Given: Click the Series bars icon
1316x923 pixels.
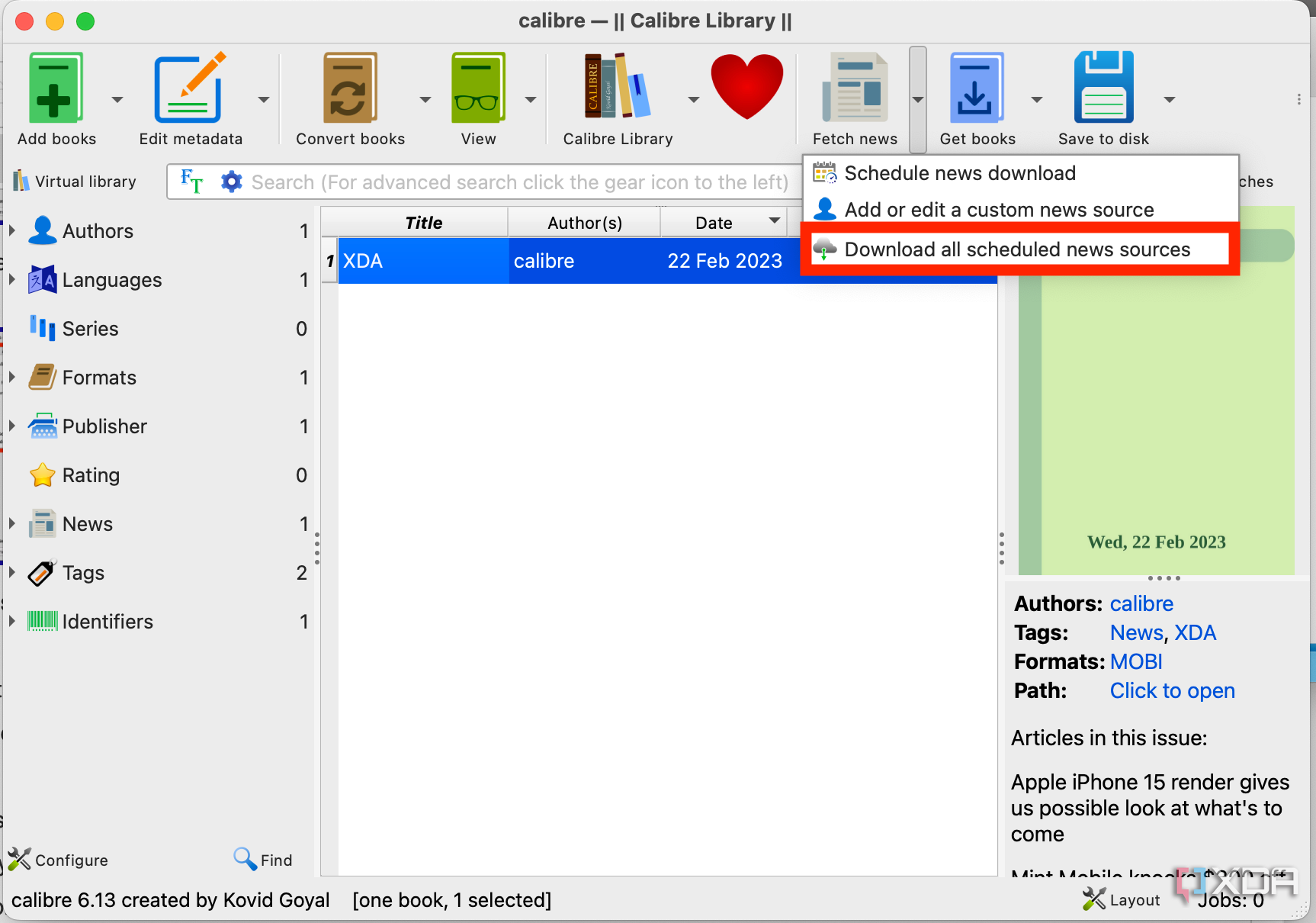Looking at the screenshot, I should (x=42, y=328).
